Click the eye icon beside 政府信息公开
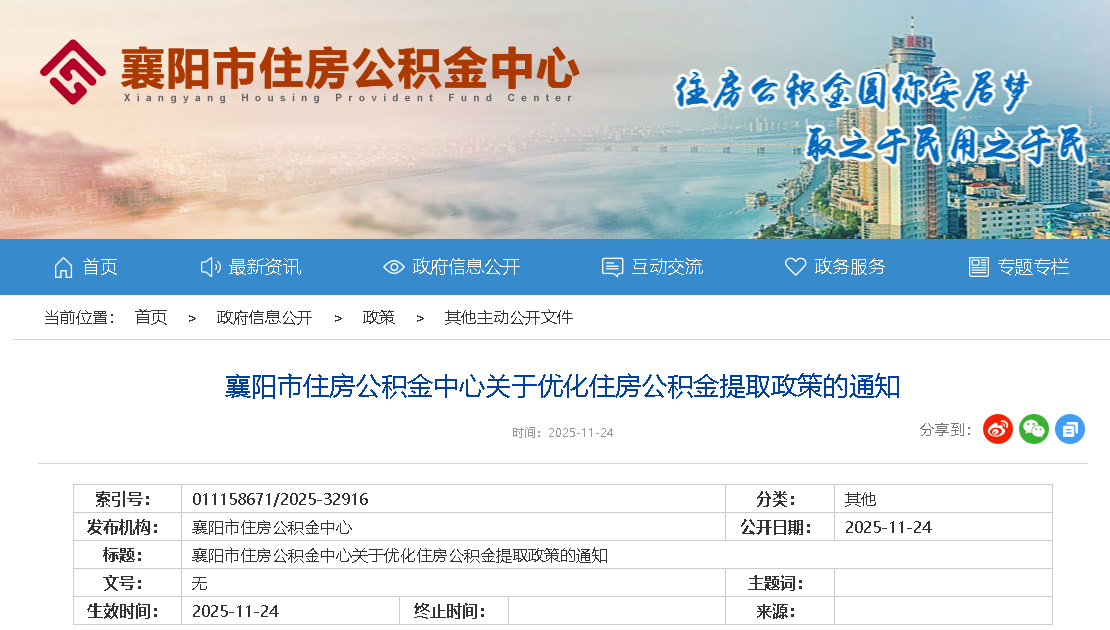 click(394, 267)
